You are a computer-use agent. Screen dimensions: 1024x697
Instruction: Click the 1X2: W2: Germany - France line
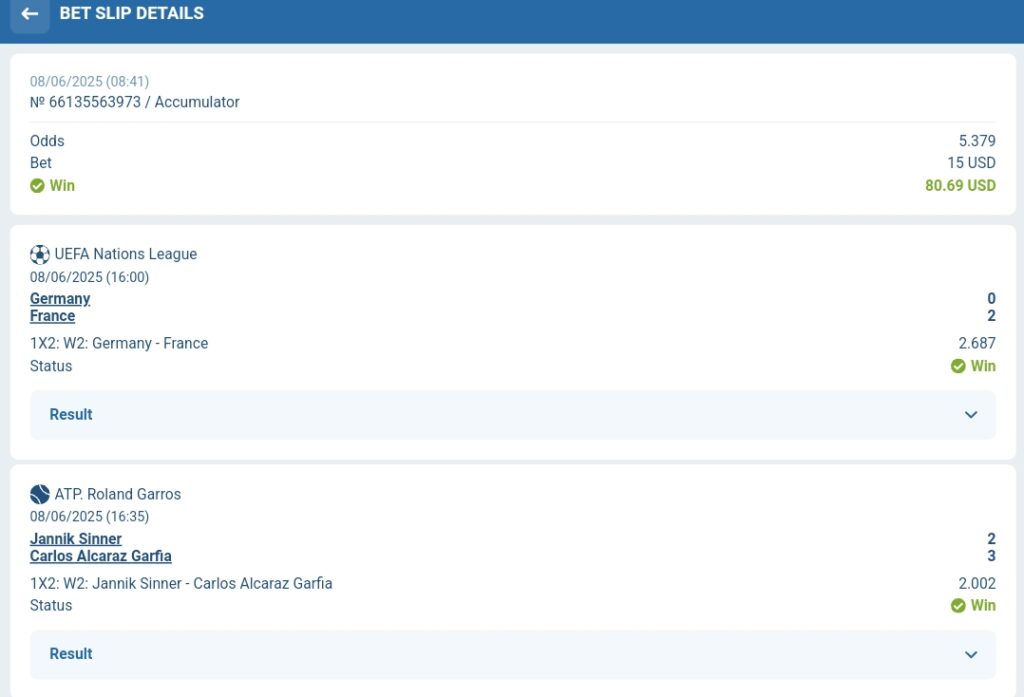tap(119, 344)
